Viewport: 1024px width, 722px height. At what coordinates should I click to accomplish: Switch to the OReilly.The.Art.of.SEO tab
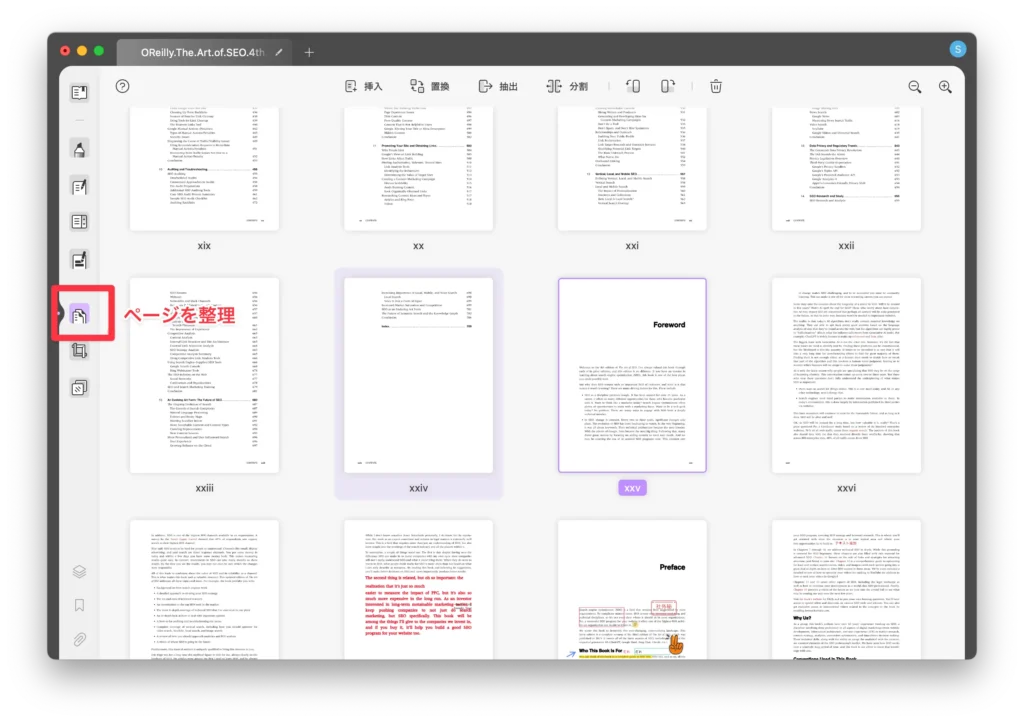pos(200,52)
